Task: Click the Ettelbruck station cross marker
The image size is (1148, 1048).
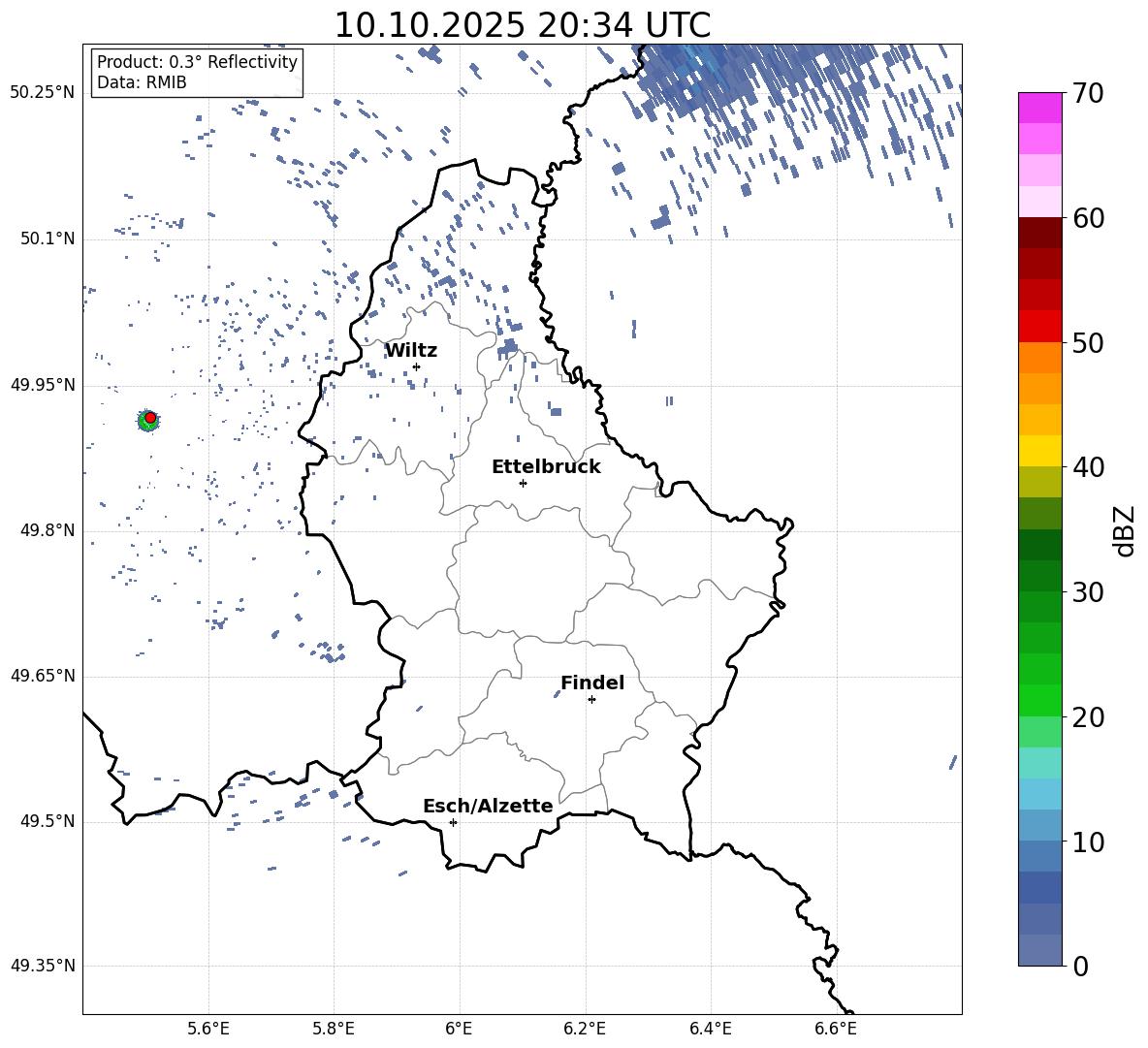Action: [523, 483]
